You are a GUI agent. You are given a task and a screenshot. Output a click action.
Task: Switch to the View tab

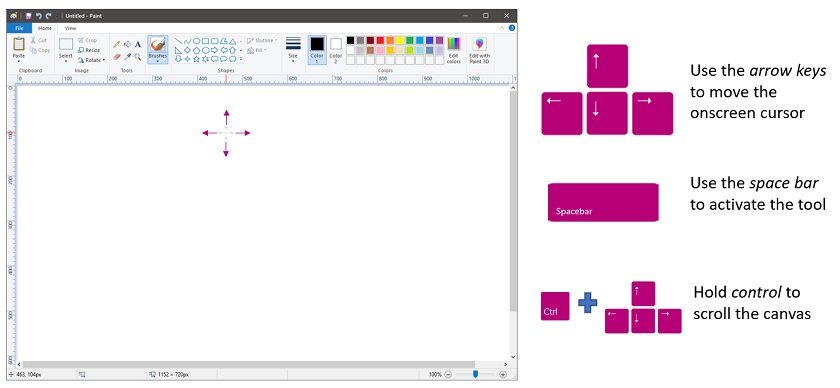pos(70,28)
